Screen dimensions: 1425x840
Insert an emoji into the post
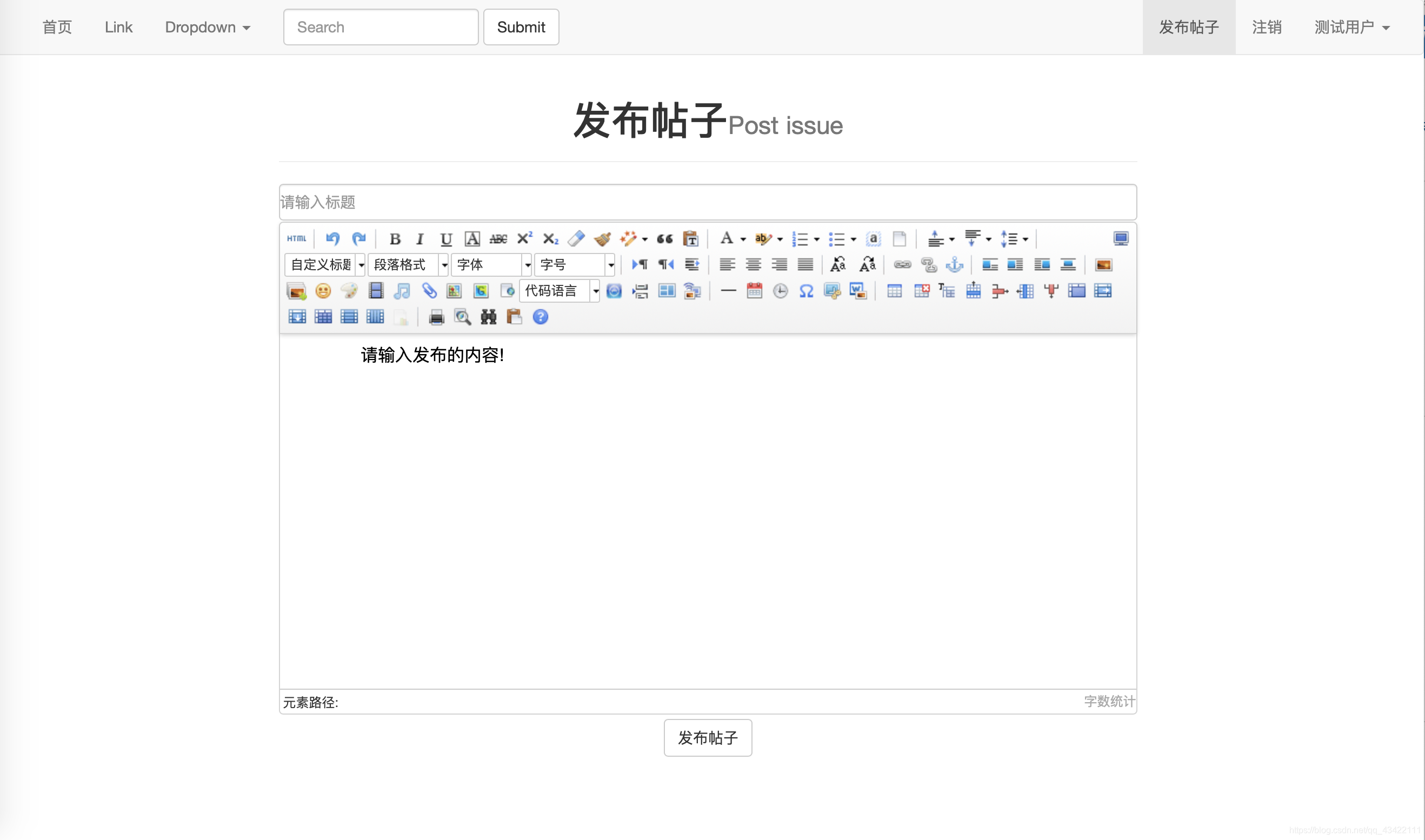pos(323,290)
